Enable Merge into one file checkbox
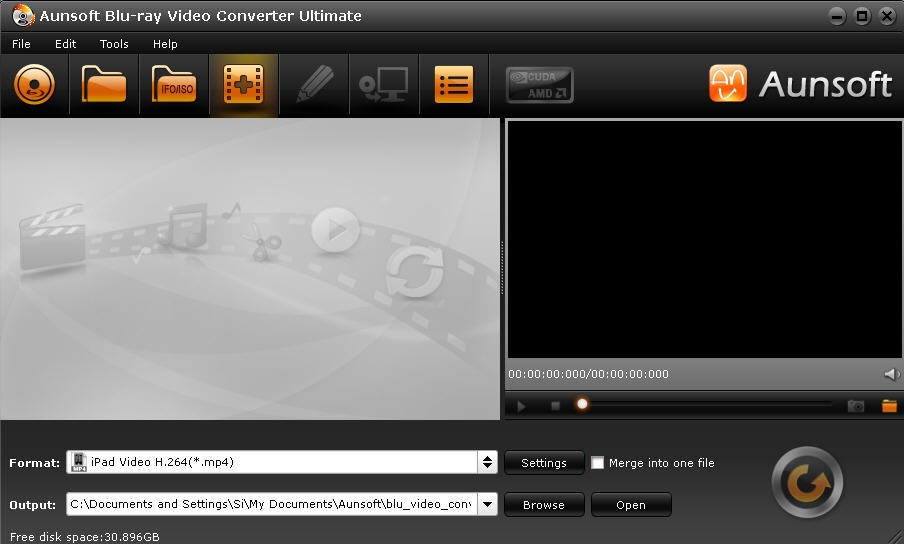Screen dimensions: 904x544 pos(598,463)
